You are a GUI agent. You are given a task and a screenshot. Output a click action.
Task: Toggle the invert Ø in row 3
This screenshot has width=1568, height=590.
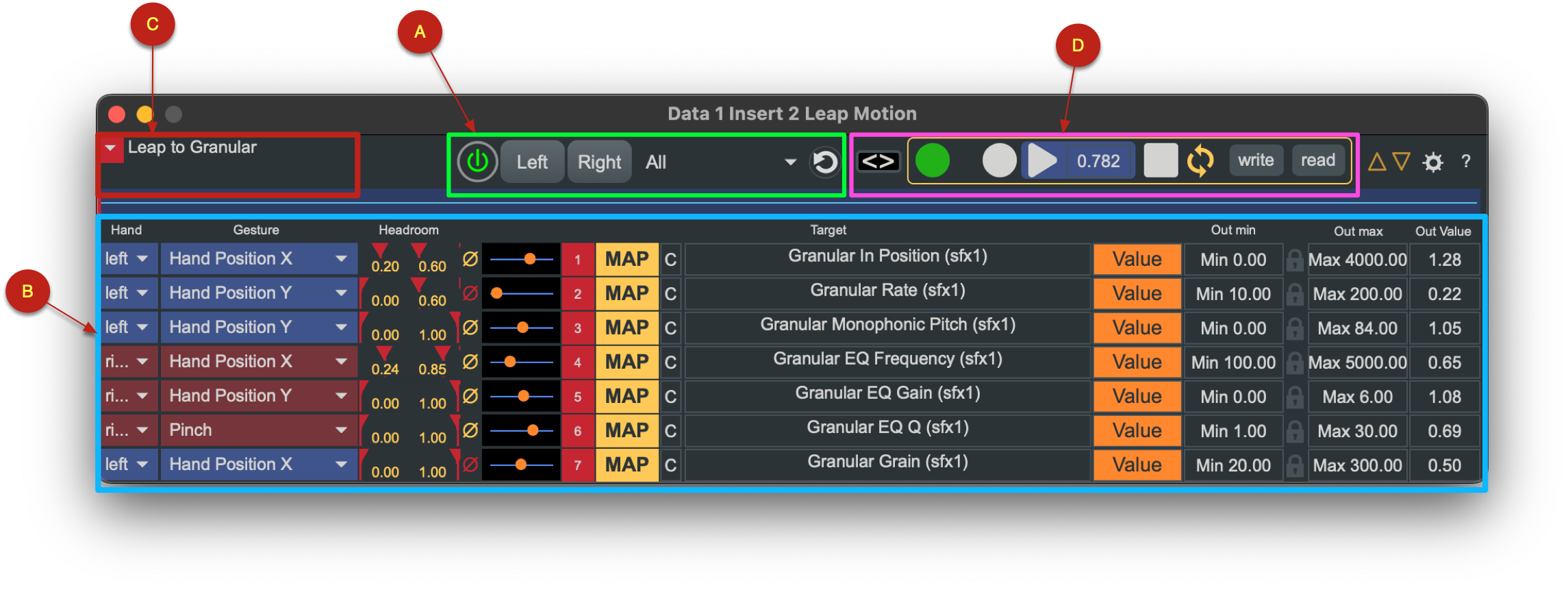coord(470,328)
